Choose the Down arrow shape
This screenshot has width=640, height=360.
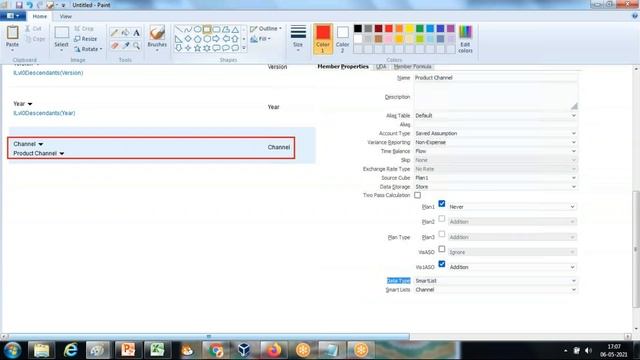click(x=178, y=48)
